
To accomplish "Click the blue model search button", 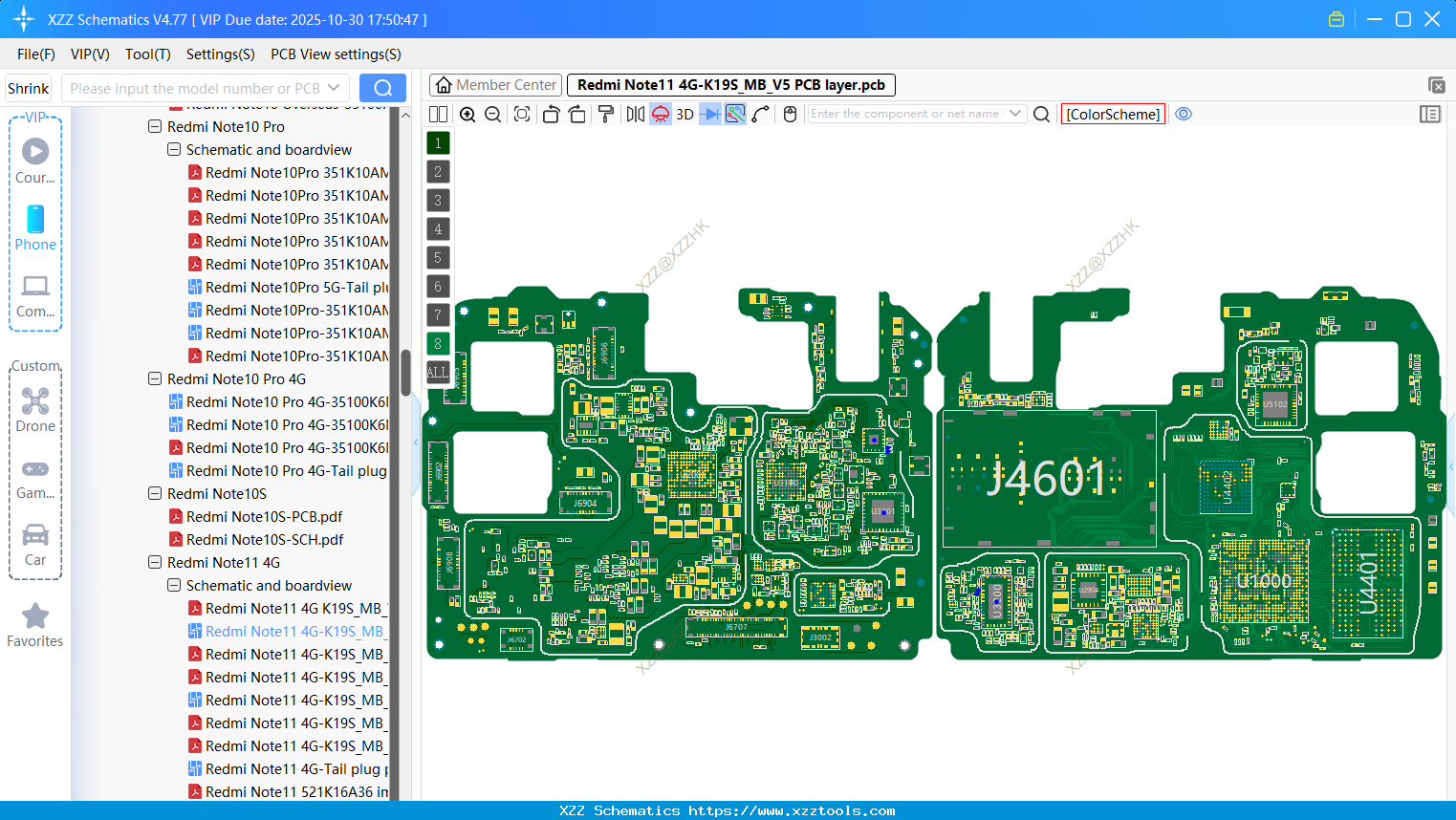I will (x=382, y=88).
